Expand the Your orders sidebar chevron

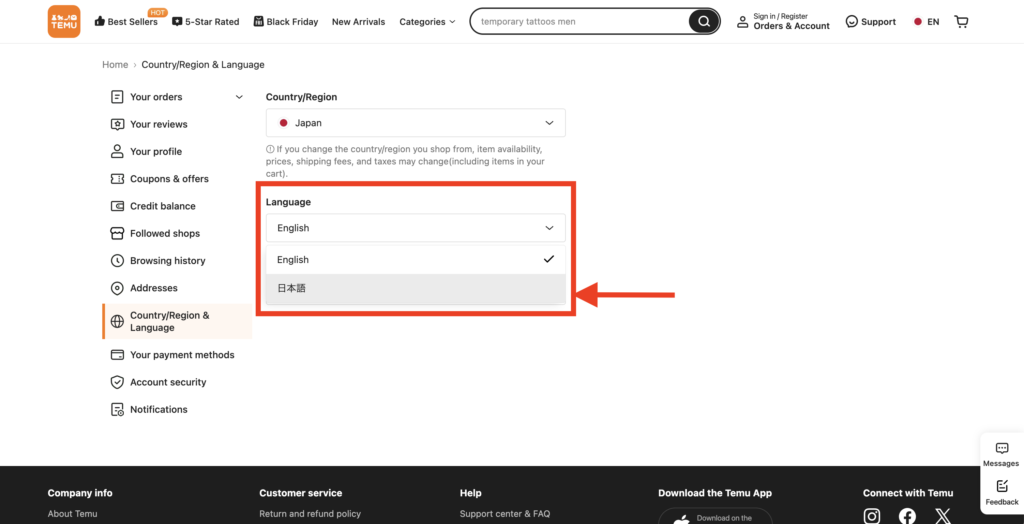pos(239,97)
